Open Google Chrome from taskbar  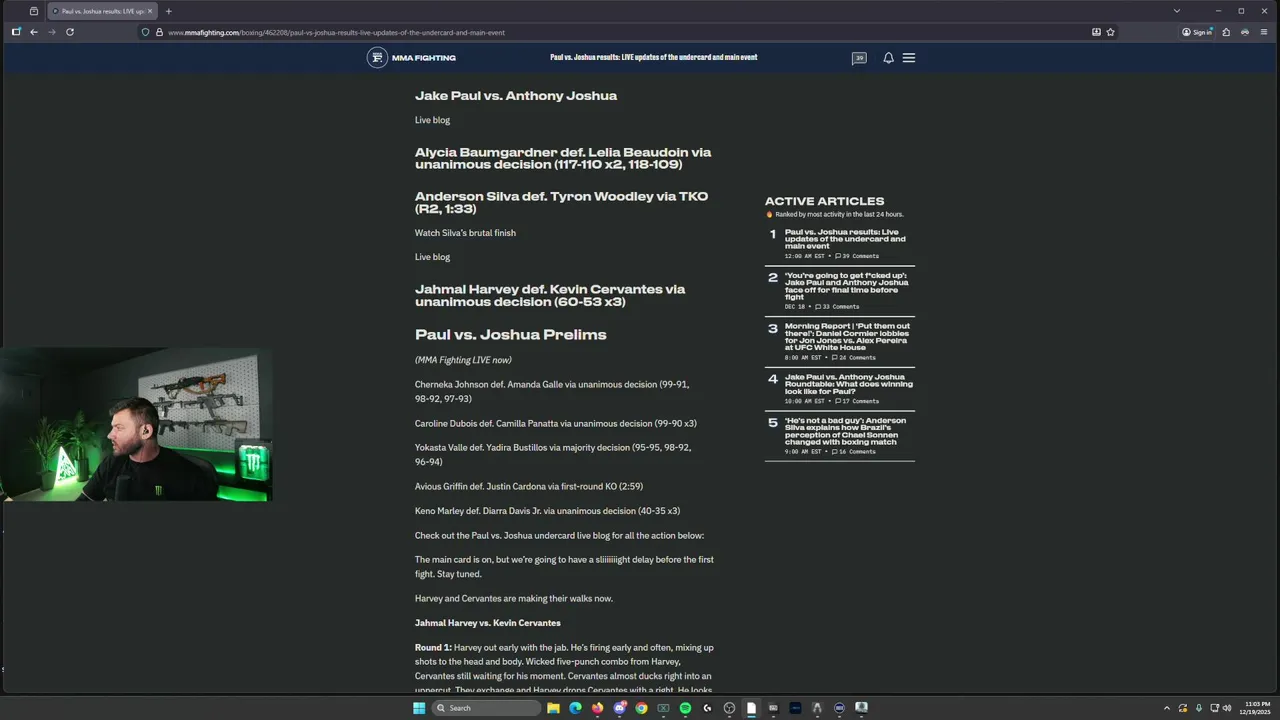click(641, 708)
